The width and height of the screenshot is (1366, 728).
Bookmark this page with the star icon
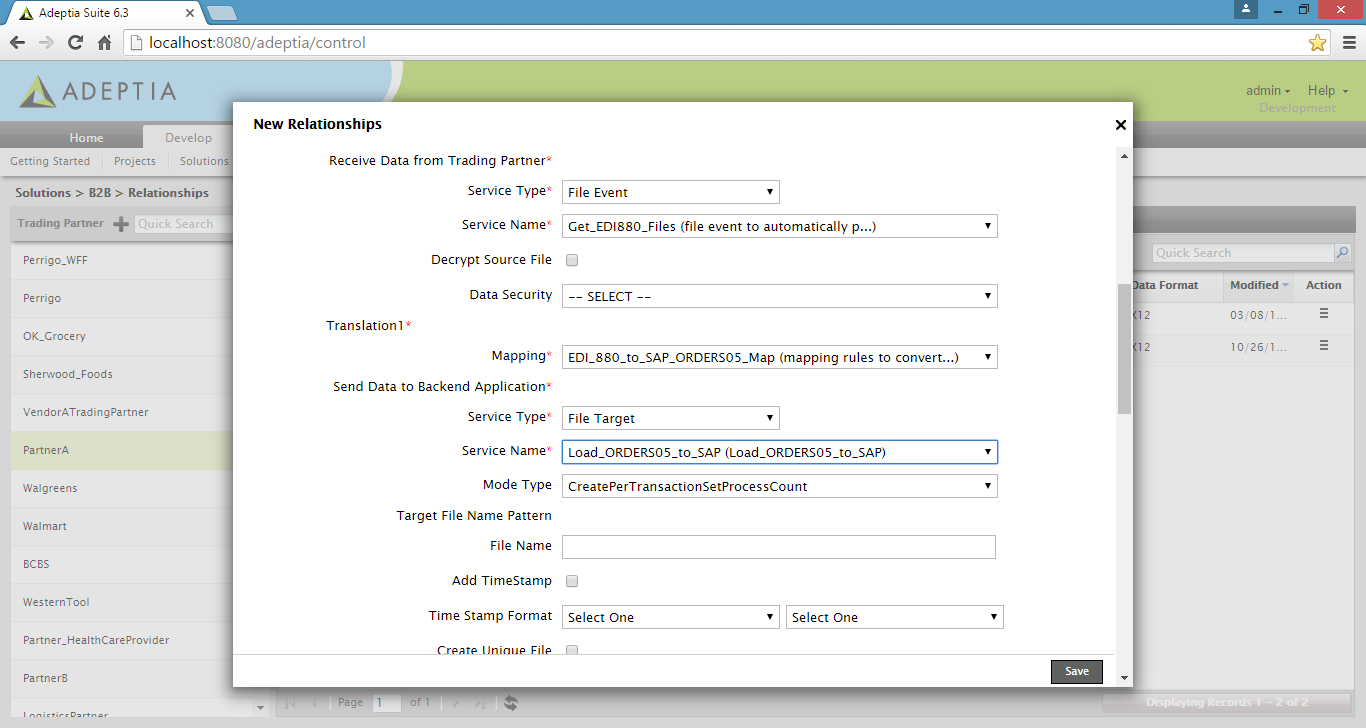click(x=1317, y=43)
